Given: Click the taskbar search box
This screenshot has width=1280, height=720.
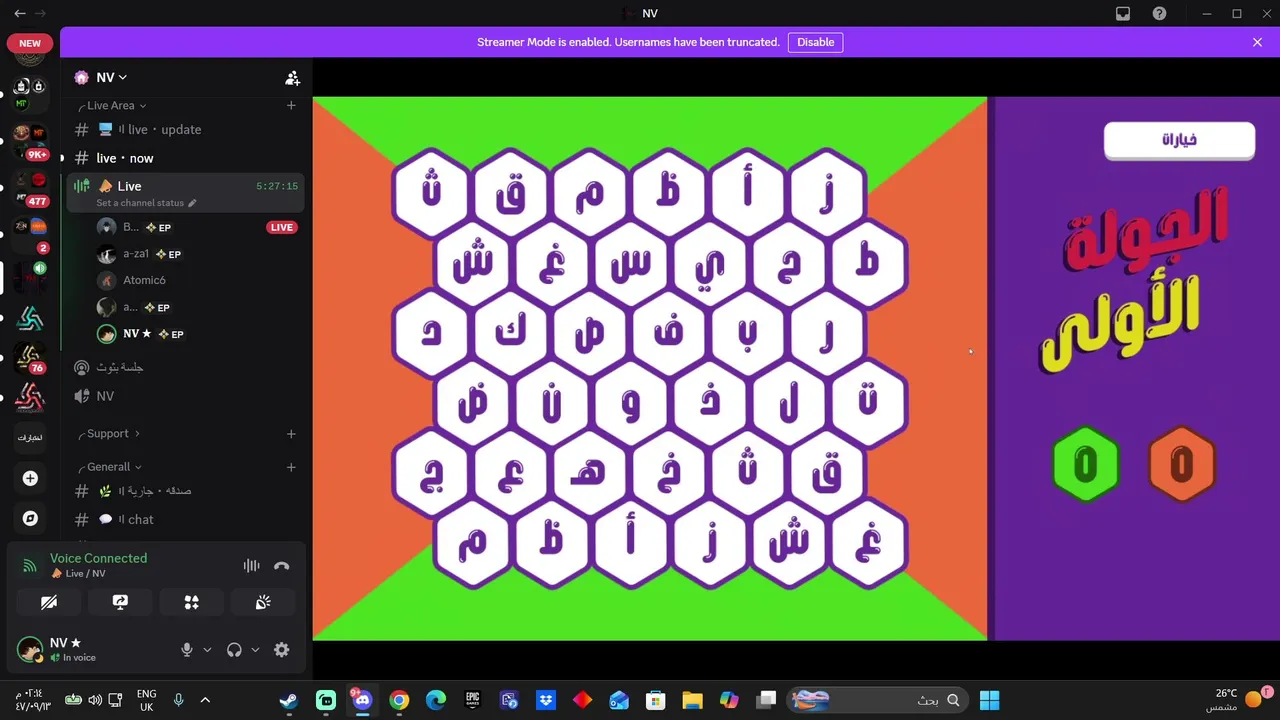Looking at the screenshot, I should [x=878, y=700].
